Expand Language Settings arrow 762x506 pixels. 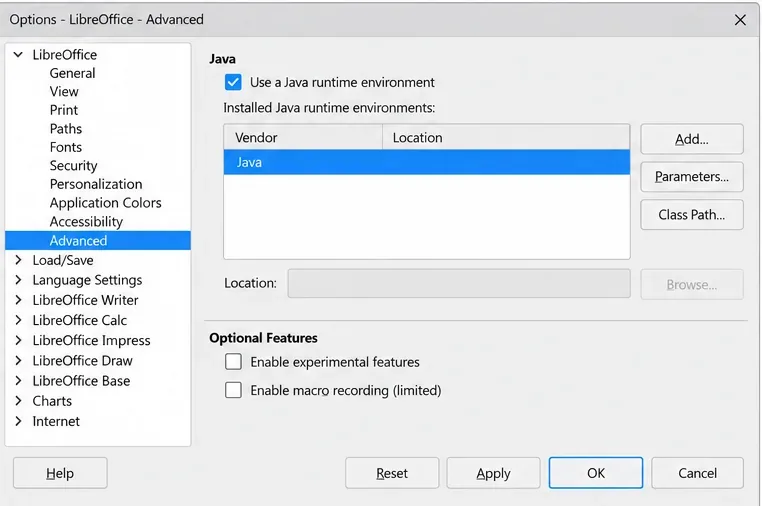pos(18,280)
